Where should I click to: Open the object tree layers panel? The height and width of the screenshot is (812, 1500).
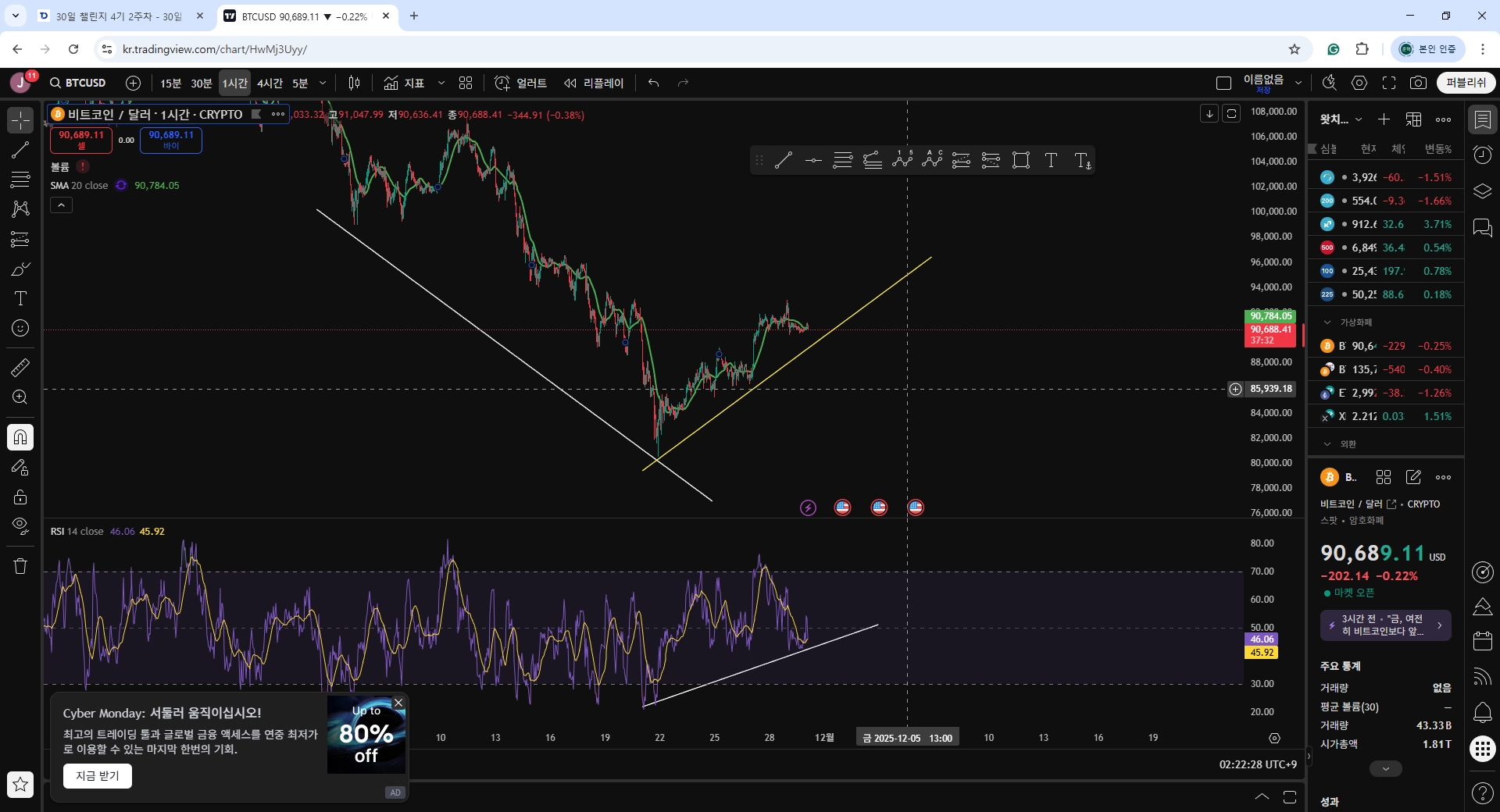pos(1482,191)
